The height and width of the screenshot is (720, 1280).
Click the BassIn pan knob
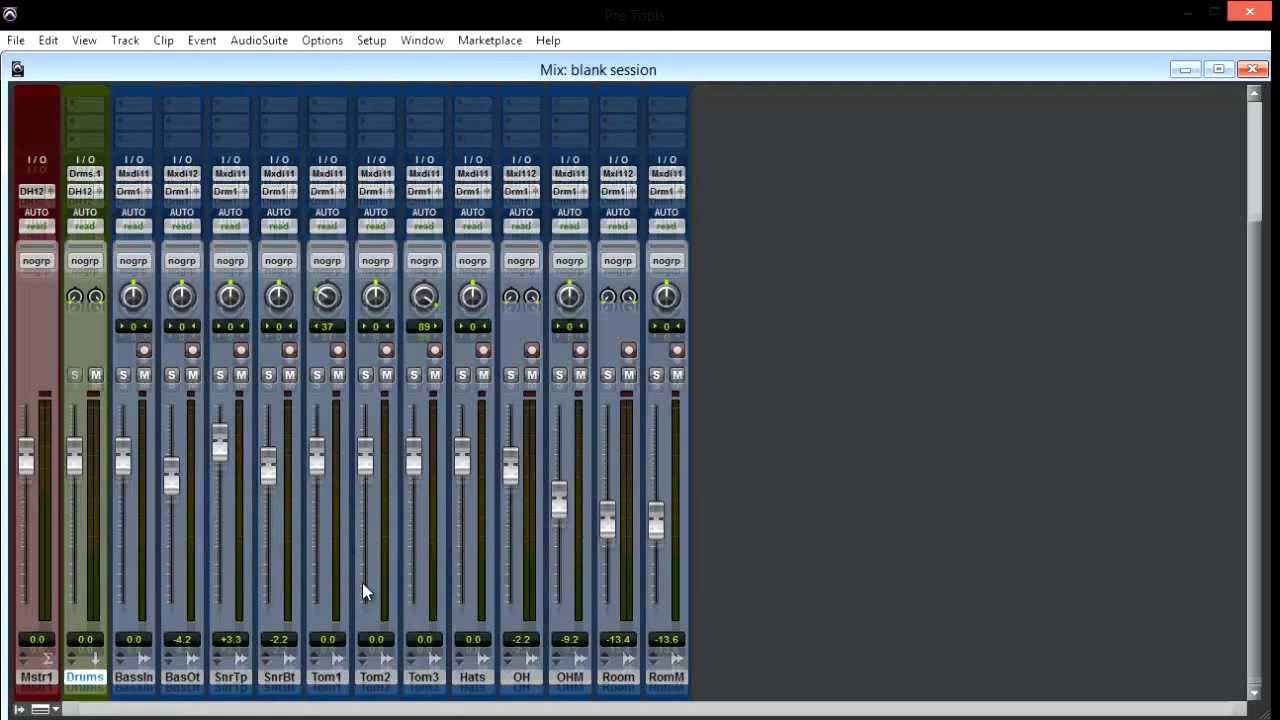click(133, 296)
